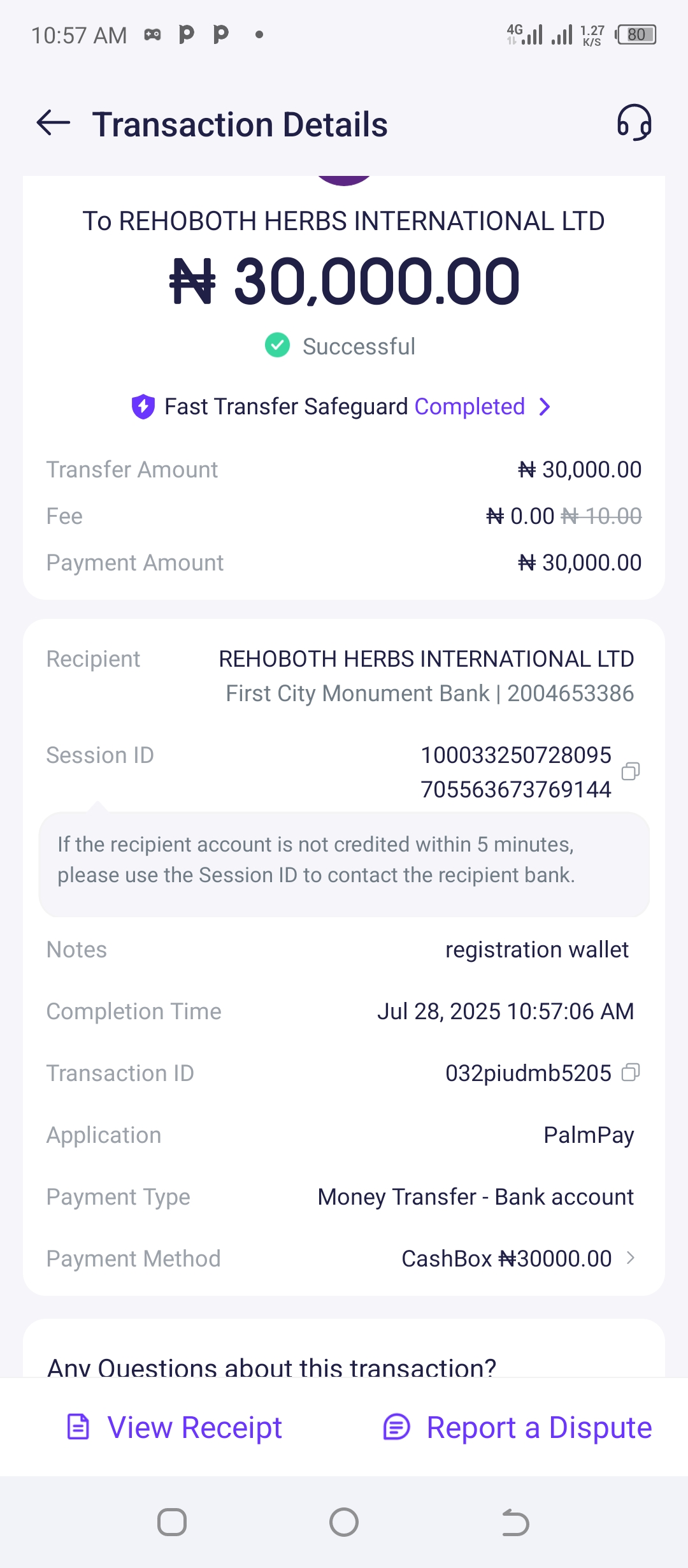Tap the CashBox ₦30000.00 payment method
This screenshot has width=688, height=1568.
[506, 1259]
